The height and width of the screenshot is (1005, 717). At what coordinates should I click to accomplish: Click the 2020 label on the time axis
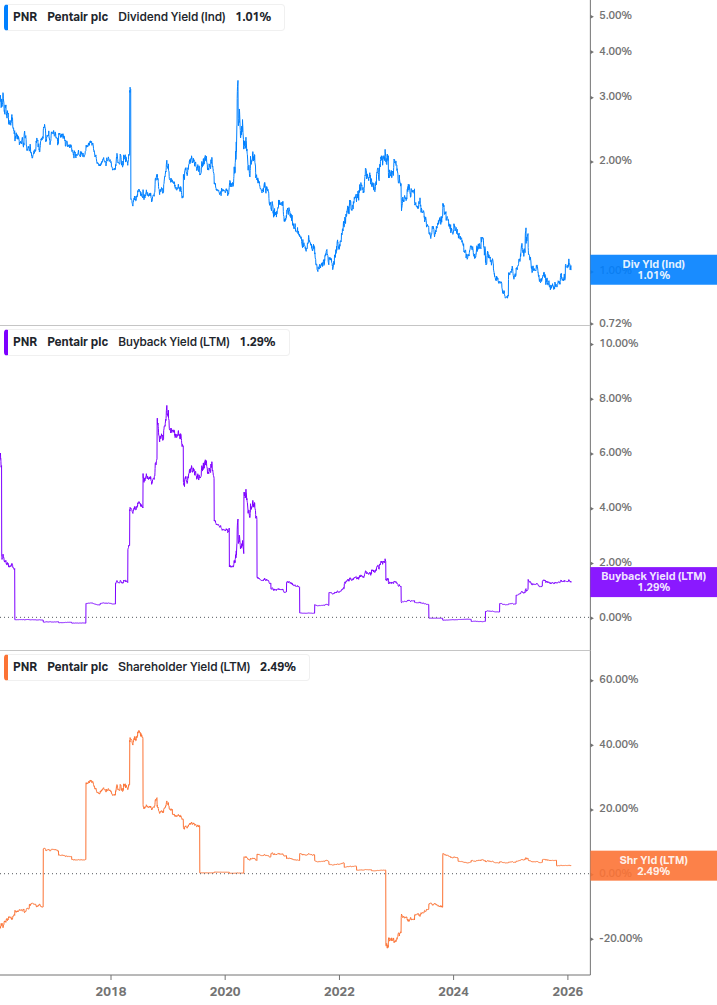(x=225, y=992)
